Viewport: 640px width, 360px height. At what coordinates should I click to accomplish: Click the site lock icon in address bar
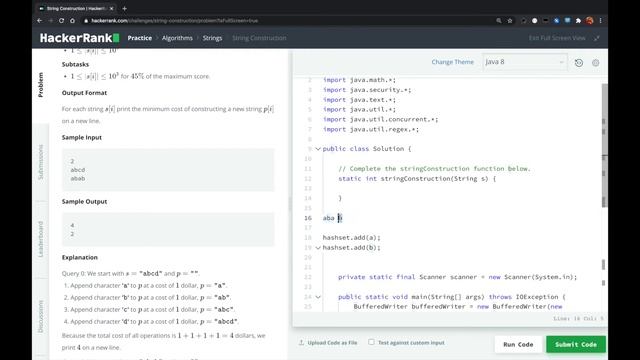coord(86,20)
